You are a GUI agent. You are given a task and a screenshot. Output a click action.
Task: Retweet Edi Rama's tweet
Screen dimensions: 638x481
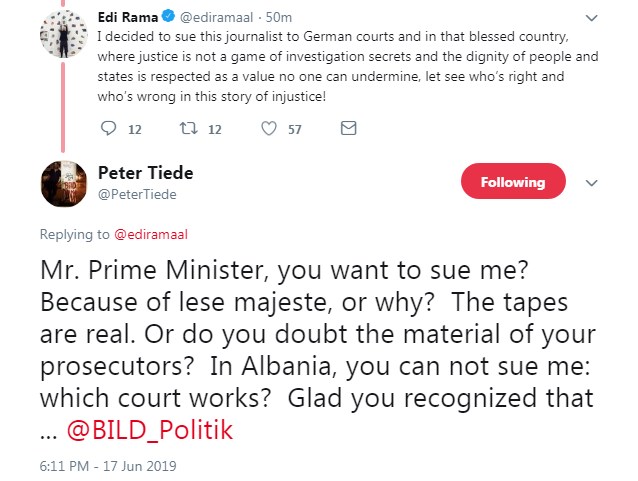187,129
